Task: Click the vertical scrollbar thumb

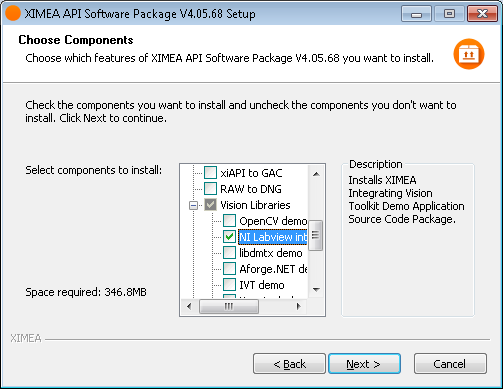Action: 315,235
